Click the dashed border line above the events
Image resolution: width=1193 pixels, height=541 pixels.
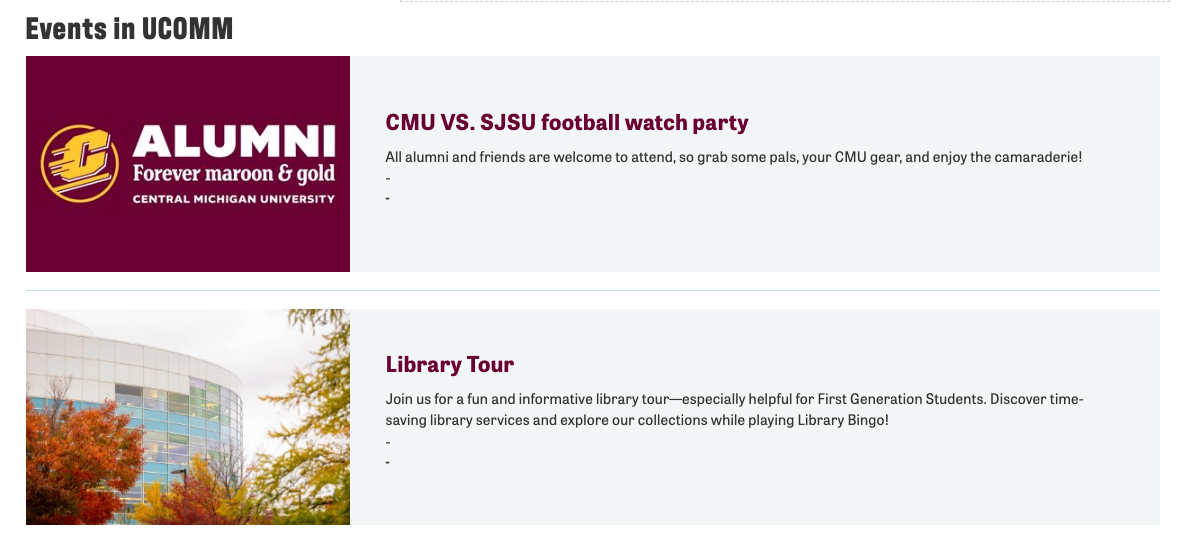[x=780, y=2]
